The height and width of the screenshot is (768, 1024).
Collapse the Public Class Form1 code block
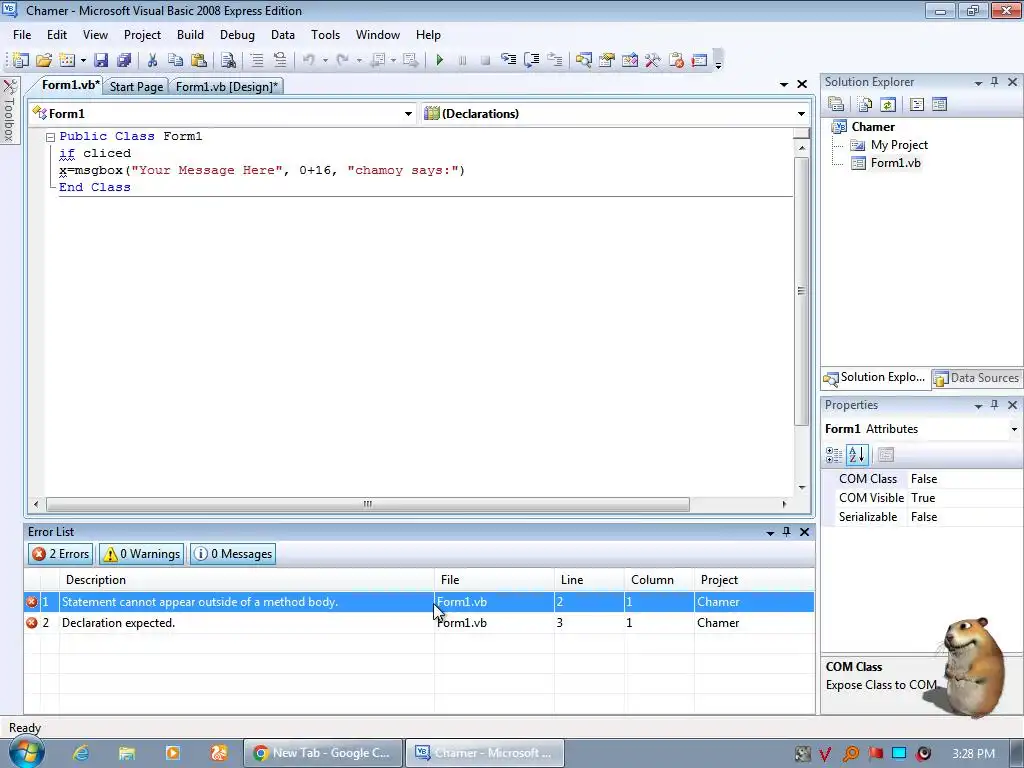click(x=50, y=137)
